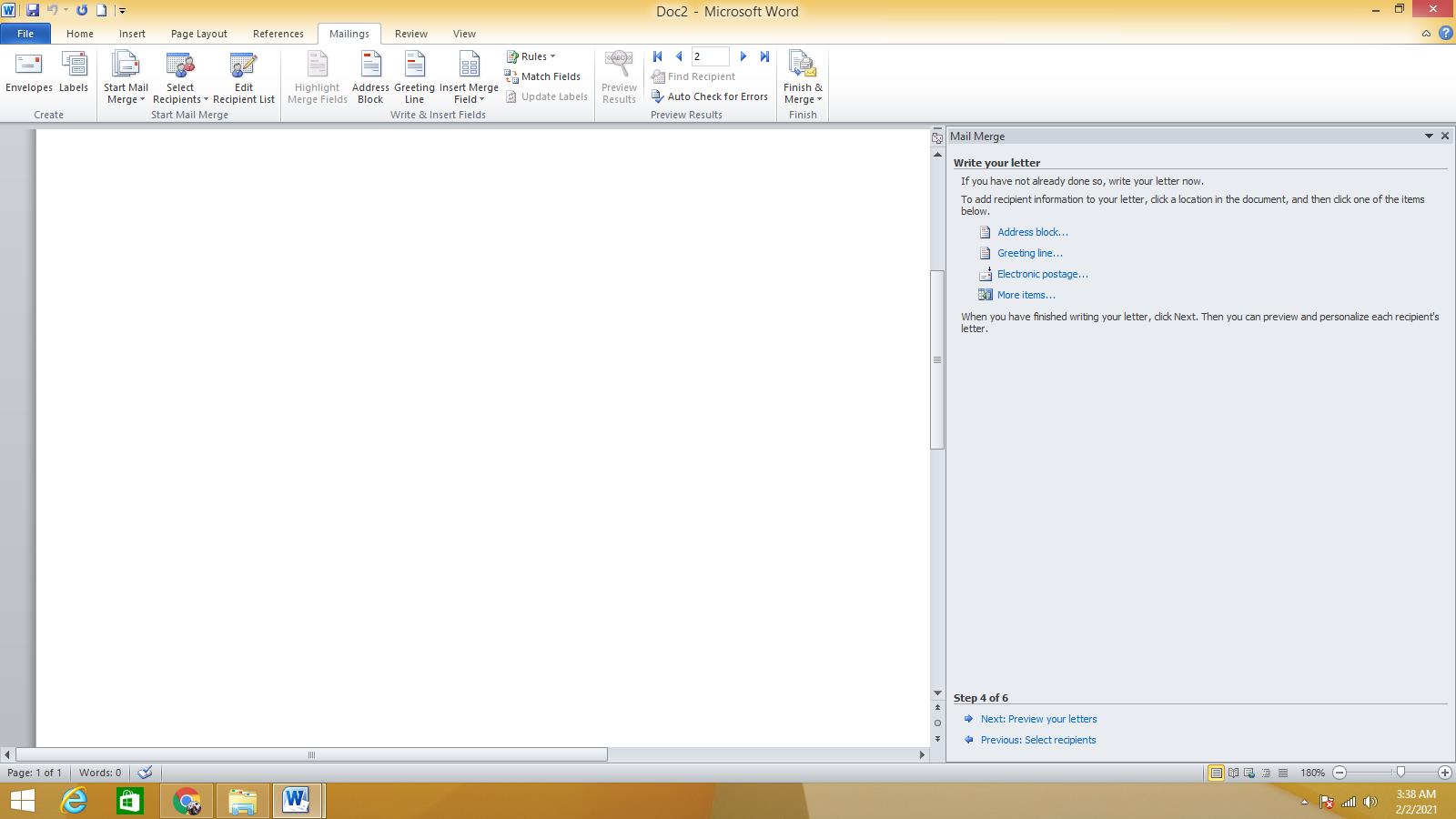Switch to the Page Layout tab
1456x819 pixels.
point(198,34)
